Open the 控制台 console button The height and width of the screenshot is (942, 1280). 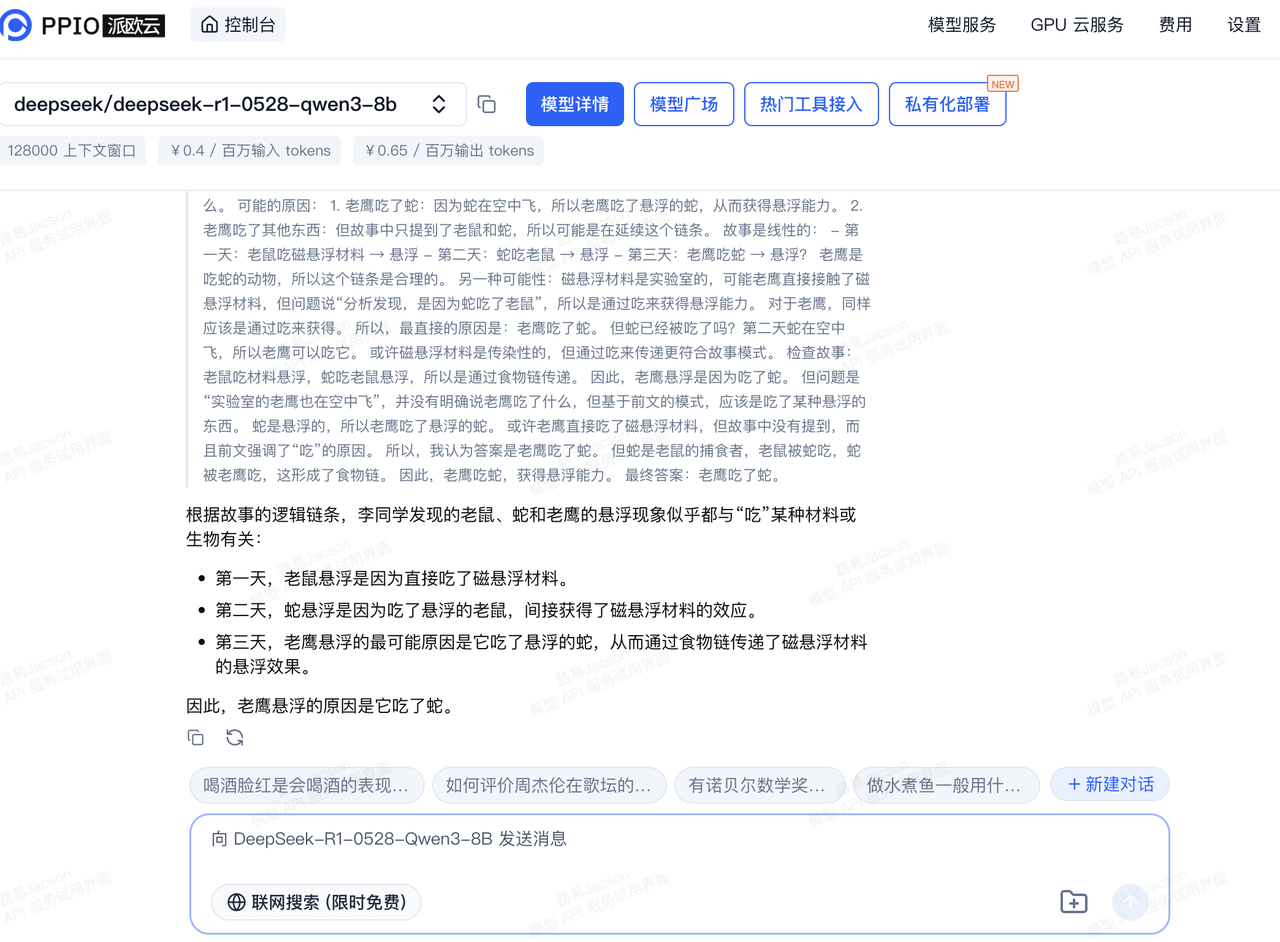click(238, 25)
